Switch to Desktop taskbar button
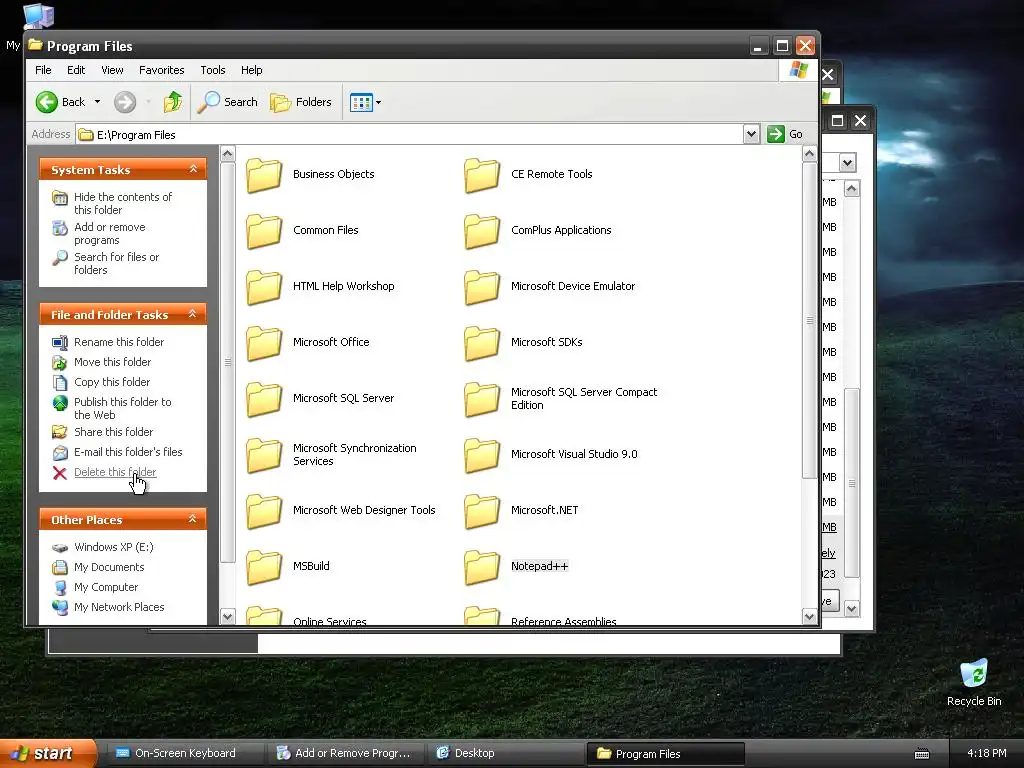The height and width of the screenshot is (768, 1024). (x=505, y=754)
